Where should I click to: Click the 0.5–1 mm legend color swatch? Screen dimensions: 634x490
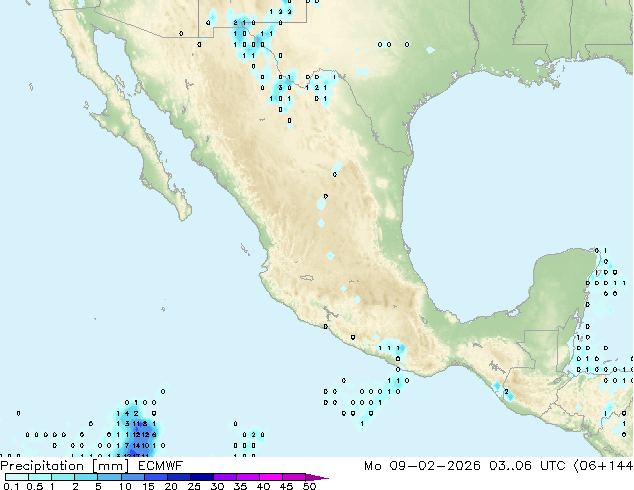point(40,477)
